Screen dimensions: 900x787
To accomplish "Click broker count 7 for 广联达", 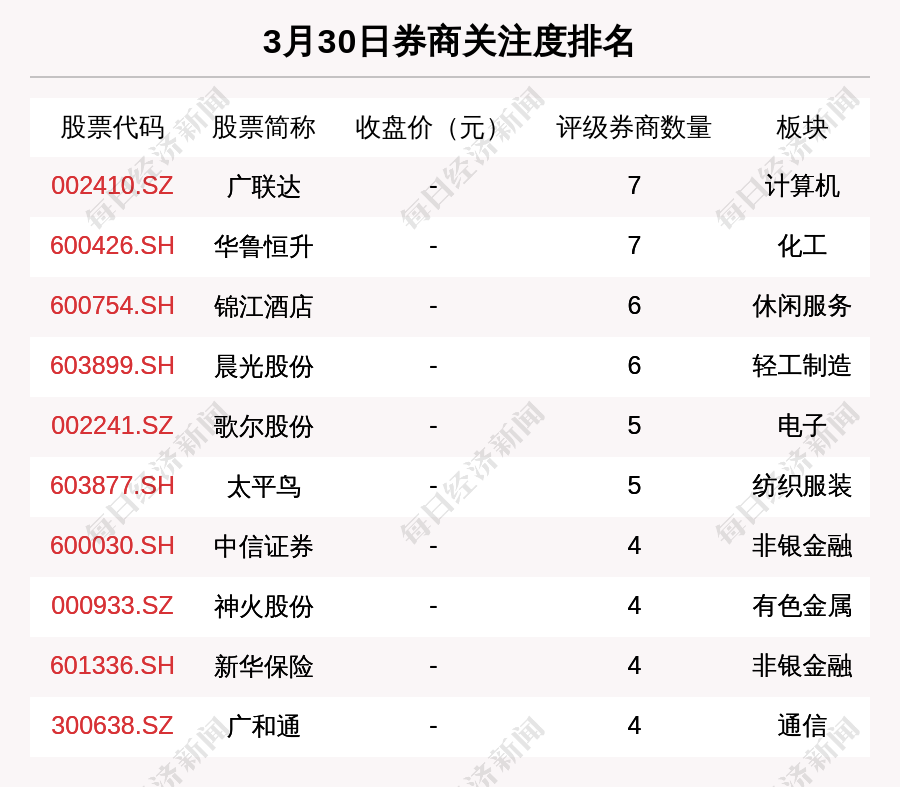I will pos(634,186).
